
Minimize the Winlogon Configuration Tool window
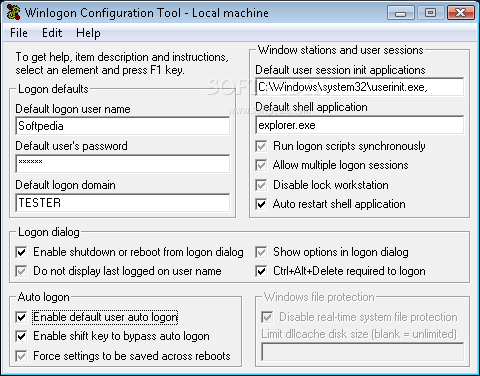tap(401, 13)
